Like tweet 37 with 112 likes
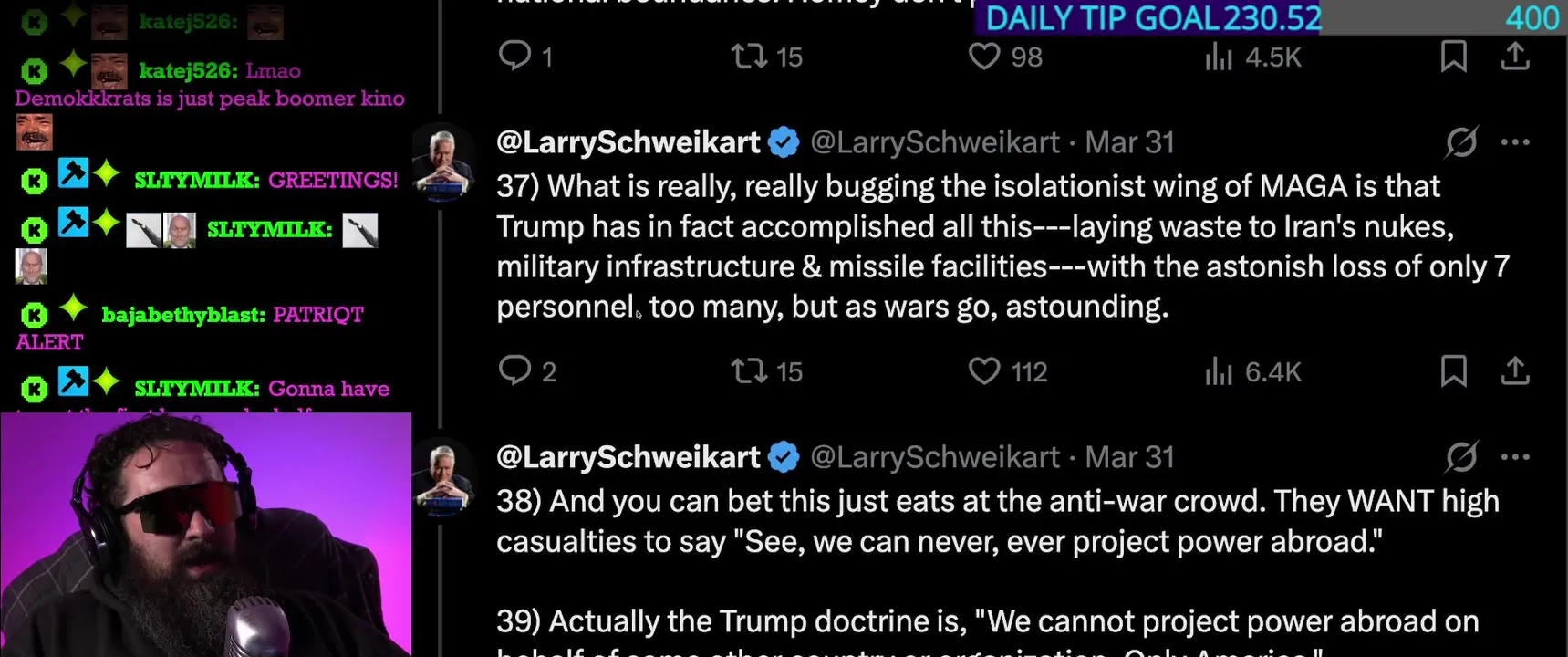Screen dimensions: 1568x657 tap(984, 370)
